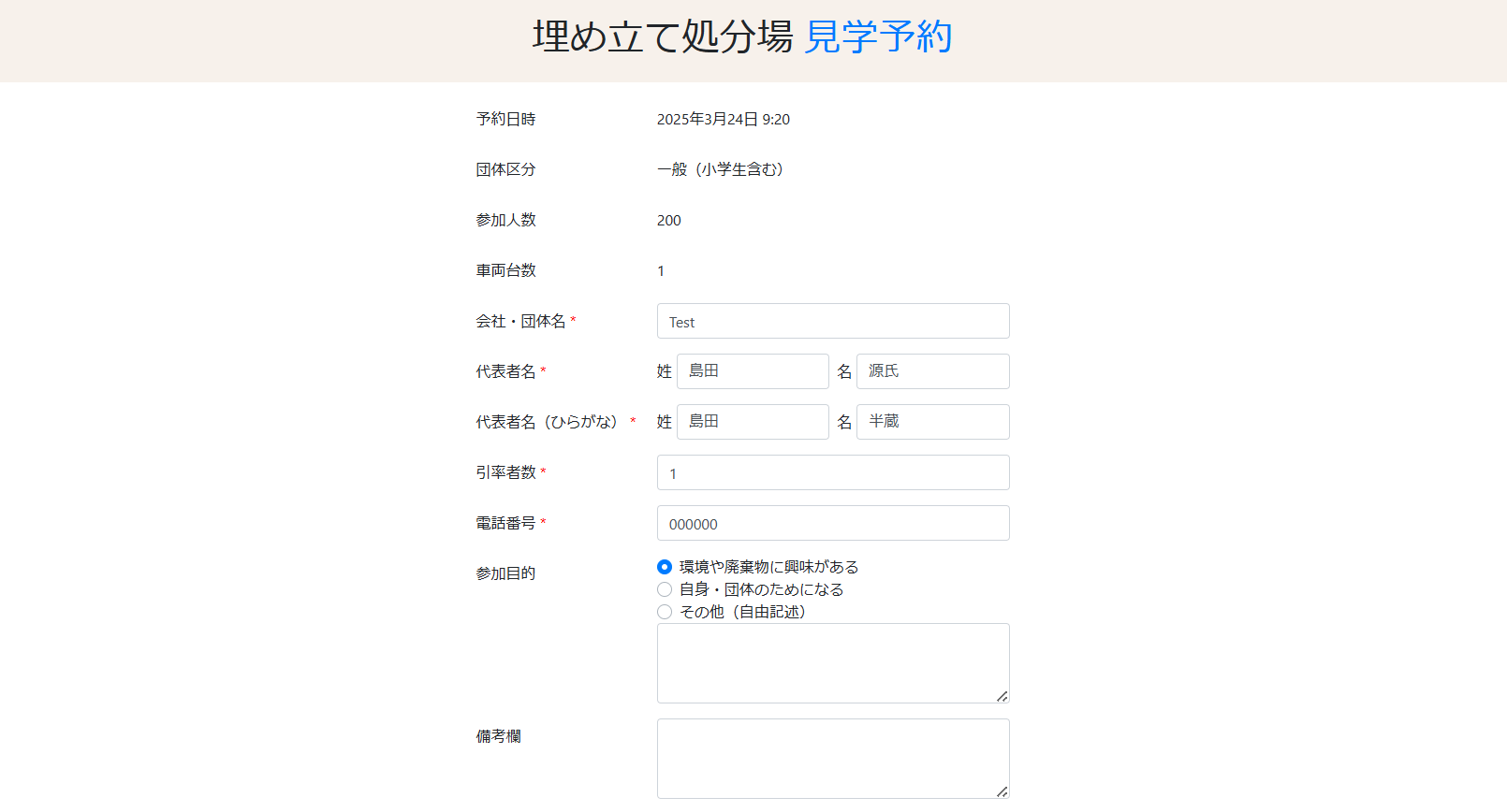Focus the 代表者名 姓 field
1507x812 pixels.
click(x=752, y=371)
